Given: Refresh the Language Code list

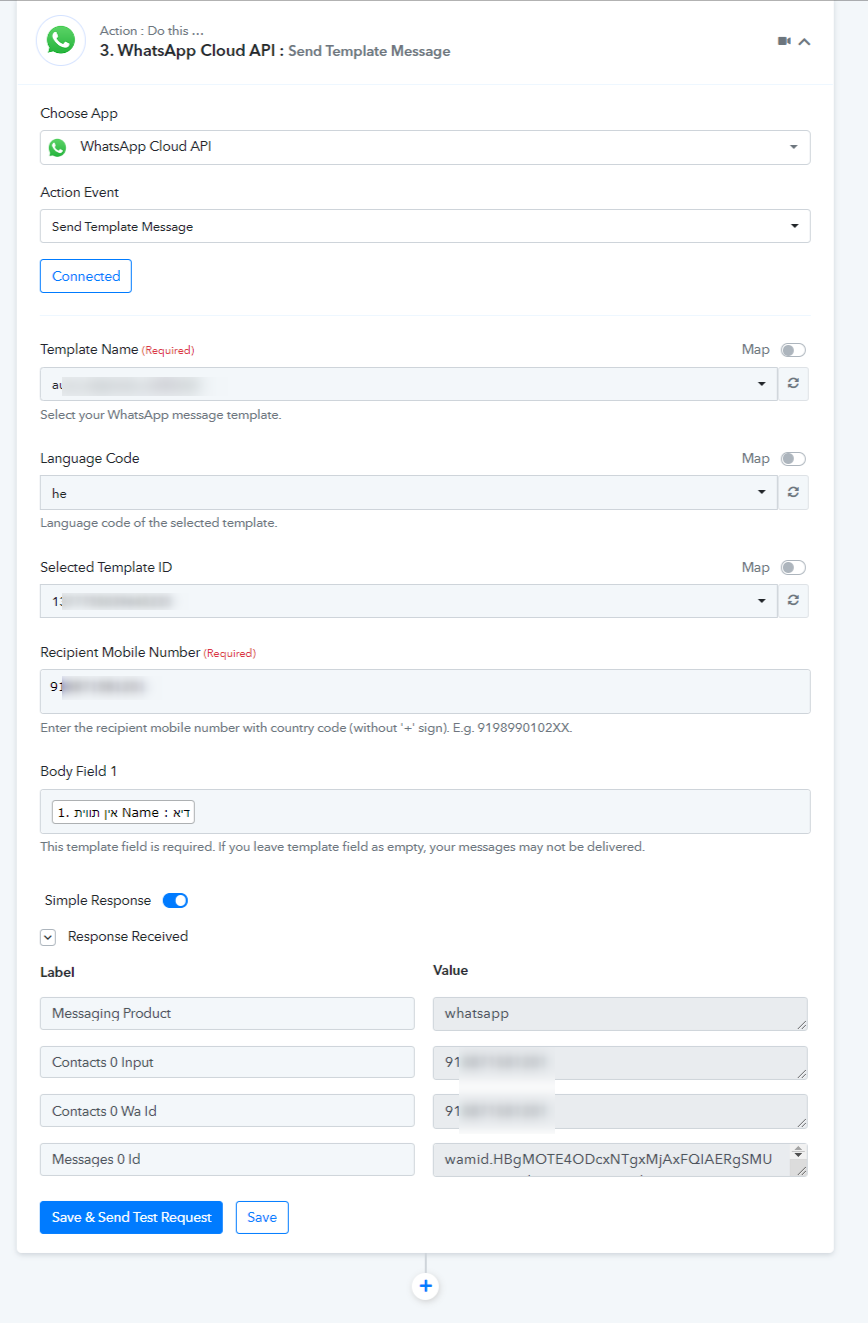Looking at the screenshot, I should tap(793, 493).
